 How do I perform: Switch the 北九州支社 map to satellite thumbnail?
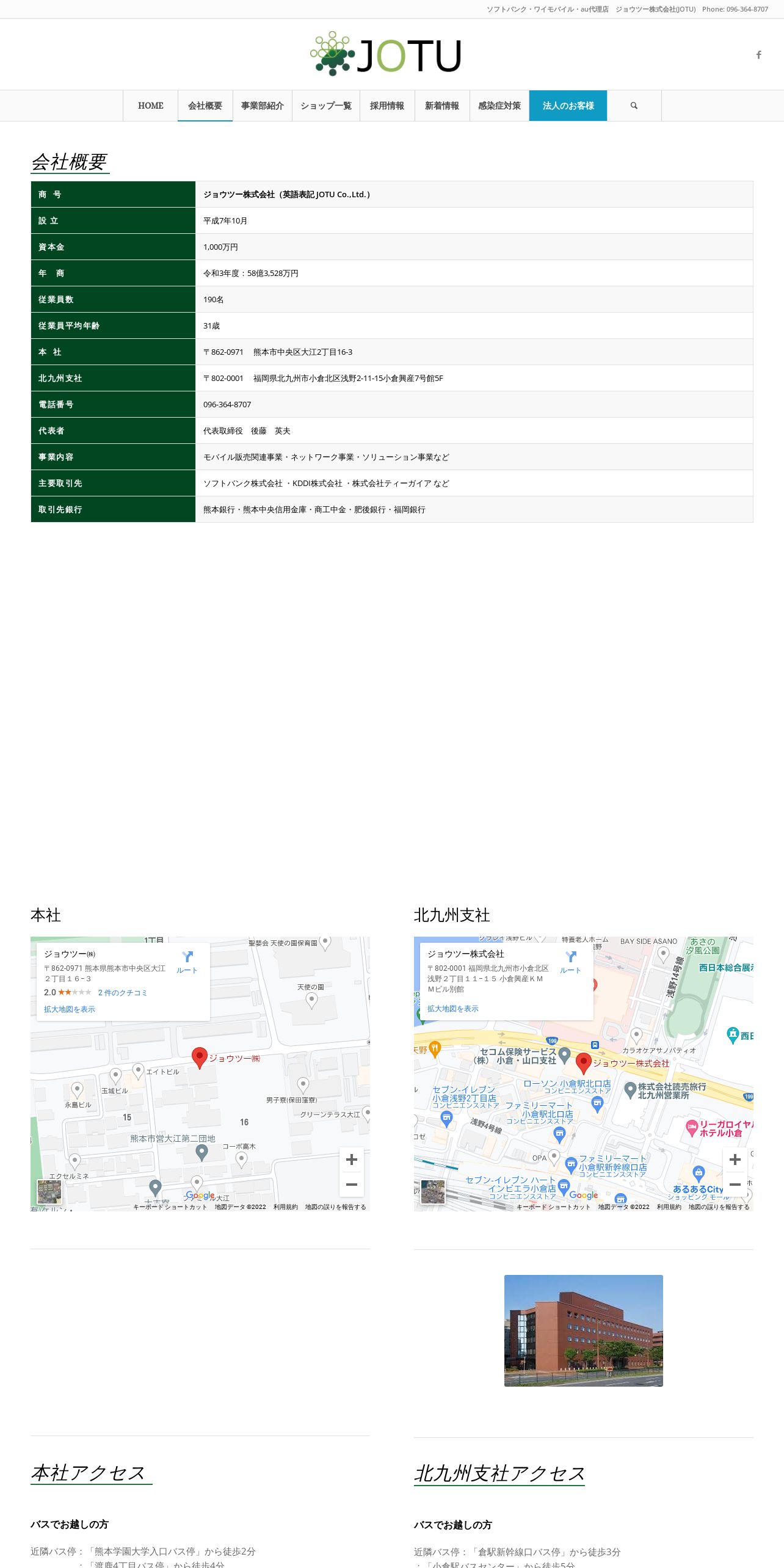[x=433, y=1192]
